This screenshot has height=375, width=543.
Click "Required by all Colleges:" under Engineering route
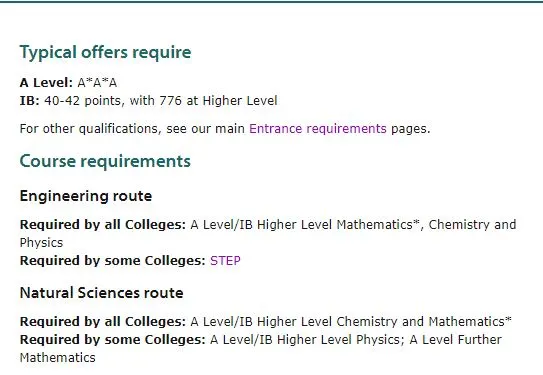click(103, 225)
